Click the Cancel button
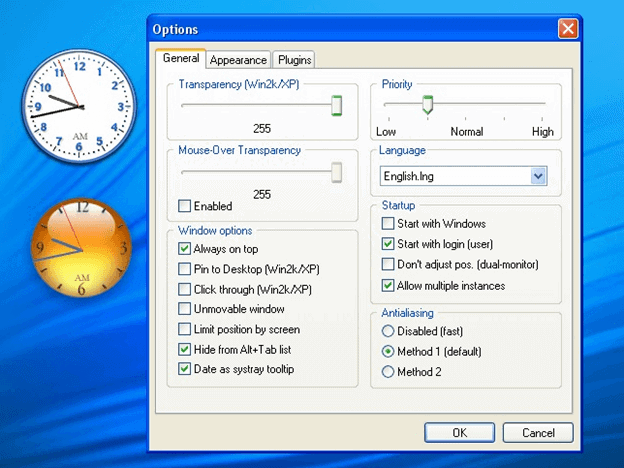 (x=537, y=433)
